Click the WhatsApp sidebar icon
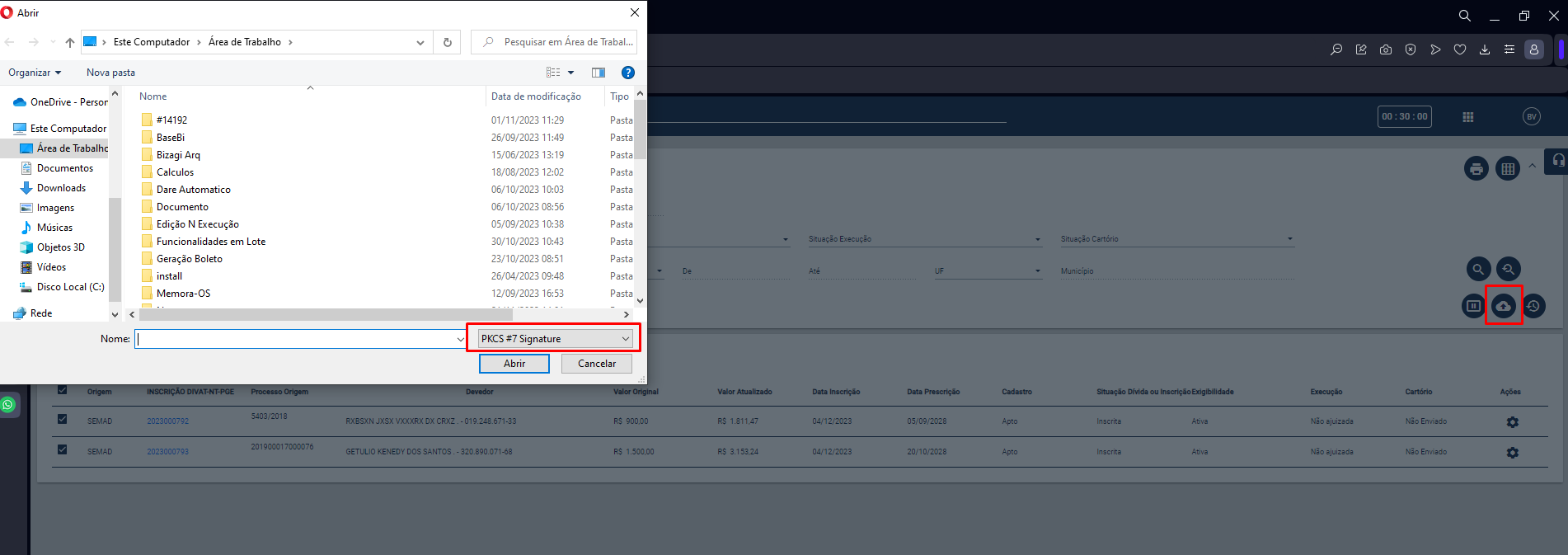 (8, 405)
